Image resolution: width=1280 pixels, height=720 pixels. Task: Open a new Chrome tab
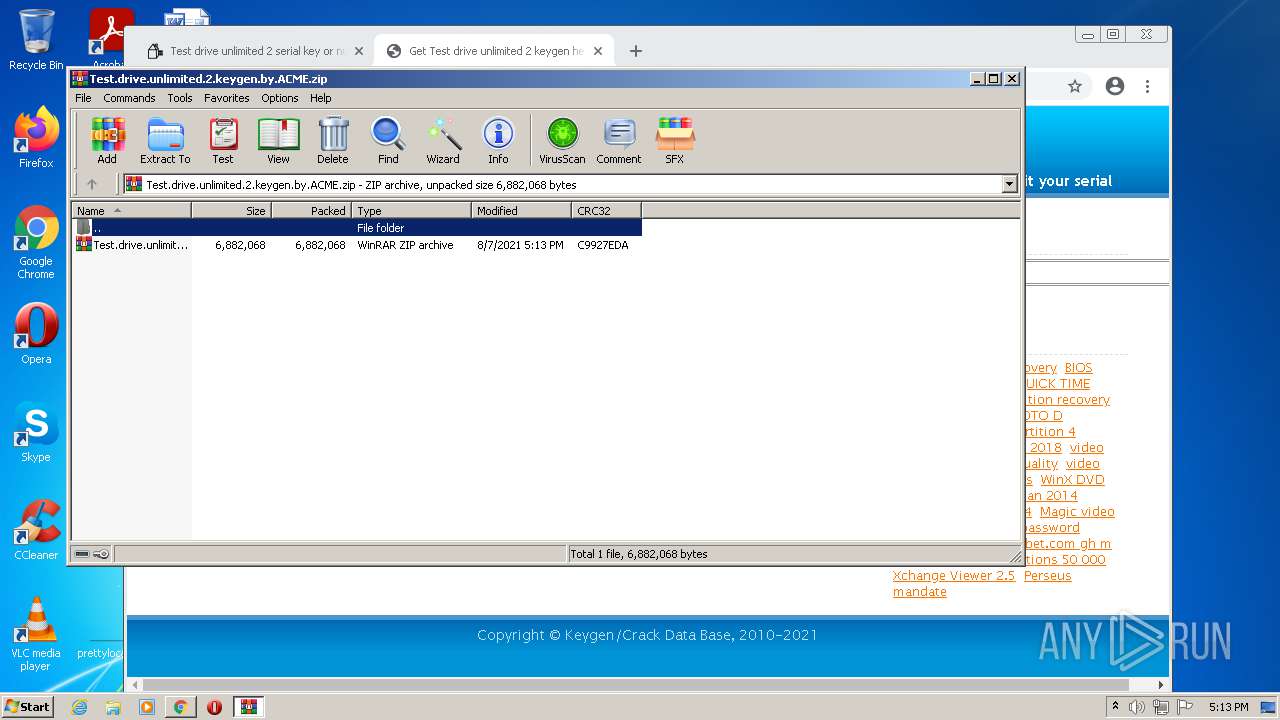click(x=636, y=51)
